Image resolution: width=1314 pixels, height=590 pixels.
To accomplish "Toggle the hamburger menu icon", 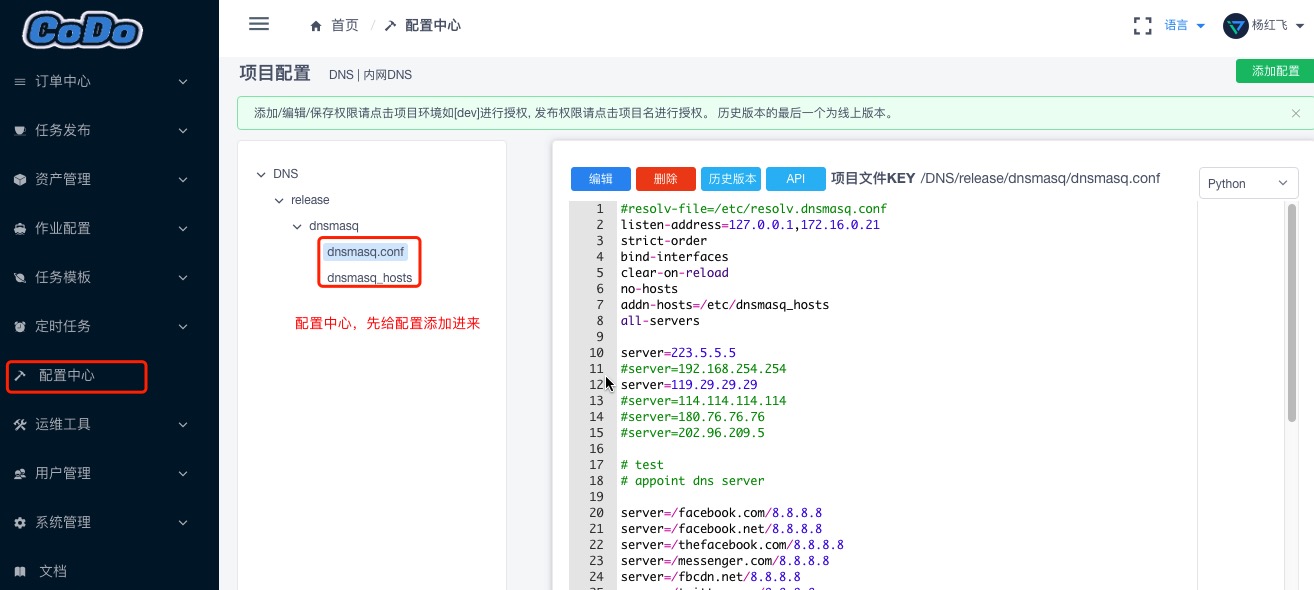I will [x=259, y=24].
